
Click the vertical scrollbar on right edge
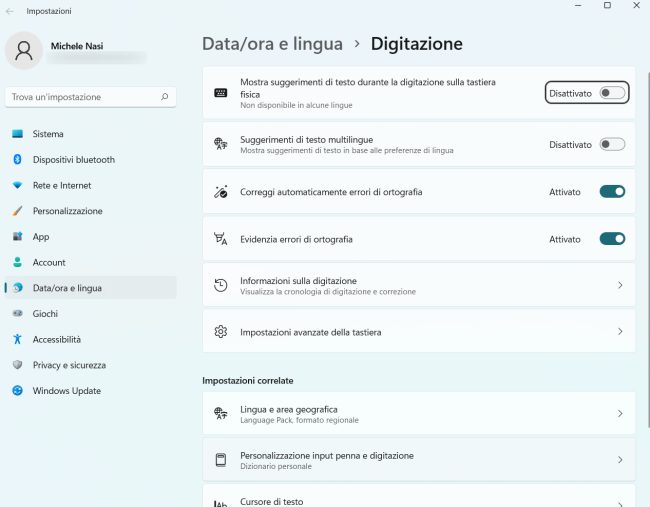(x=648, y=250)
